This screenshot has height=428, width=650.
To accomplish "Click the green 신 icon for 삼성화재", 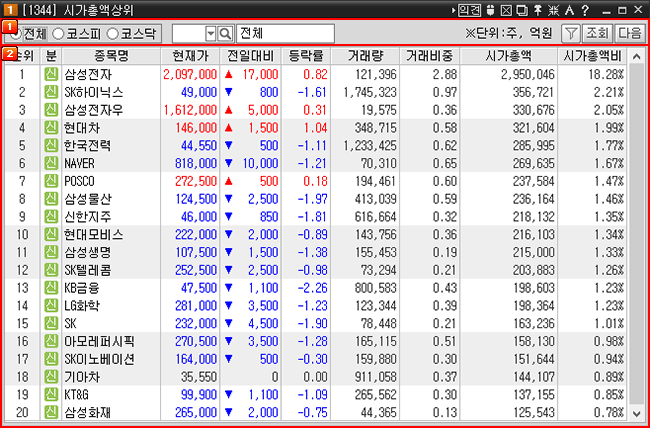I will click(x=51, y=412).
